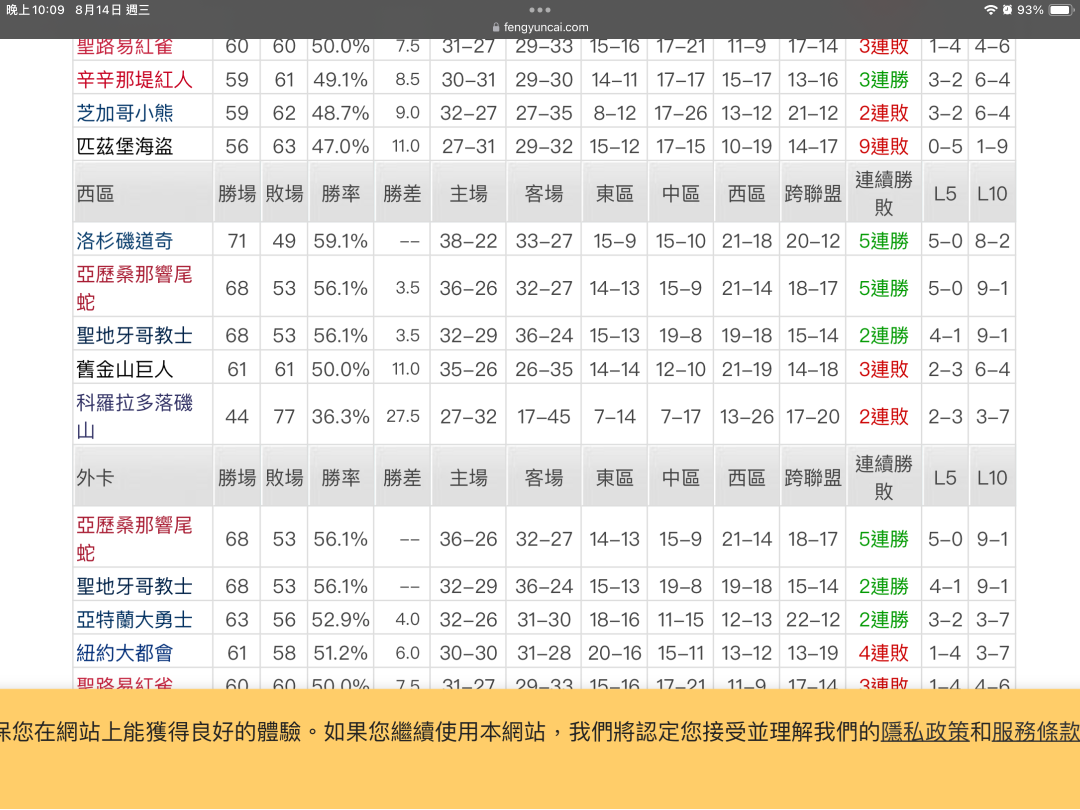Click the 59.1% win rate for 洛杉磯道奇
Image resolution: width=1080 pixels, height=810 pixels.
pyautogui.click(x=341, y=241)
